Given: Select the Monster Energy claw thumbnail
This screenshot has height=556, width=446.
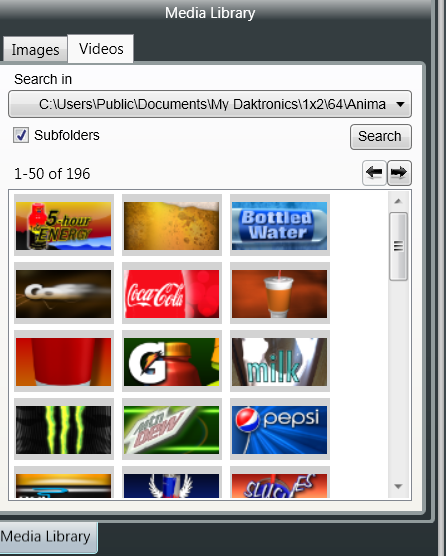Looking at the screenshot, I should pos(64,430).
